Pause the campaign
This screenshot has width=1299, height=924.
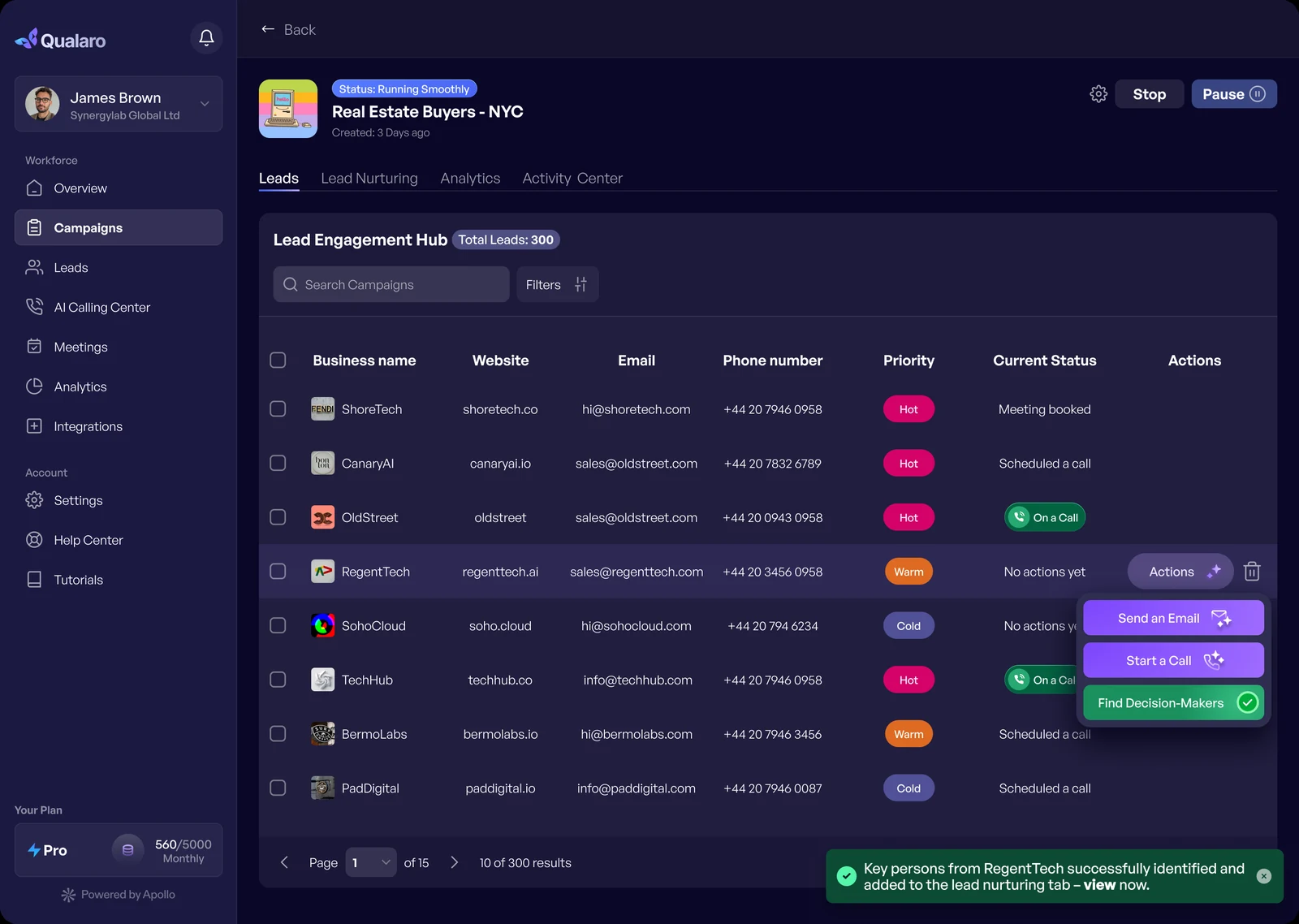[1234, 94]
